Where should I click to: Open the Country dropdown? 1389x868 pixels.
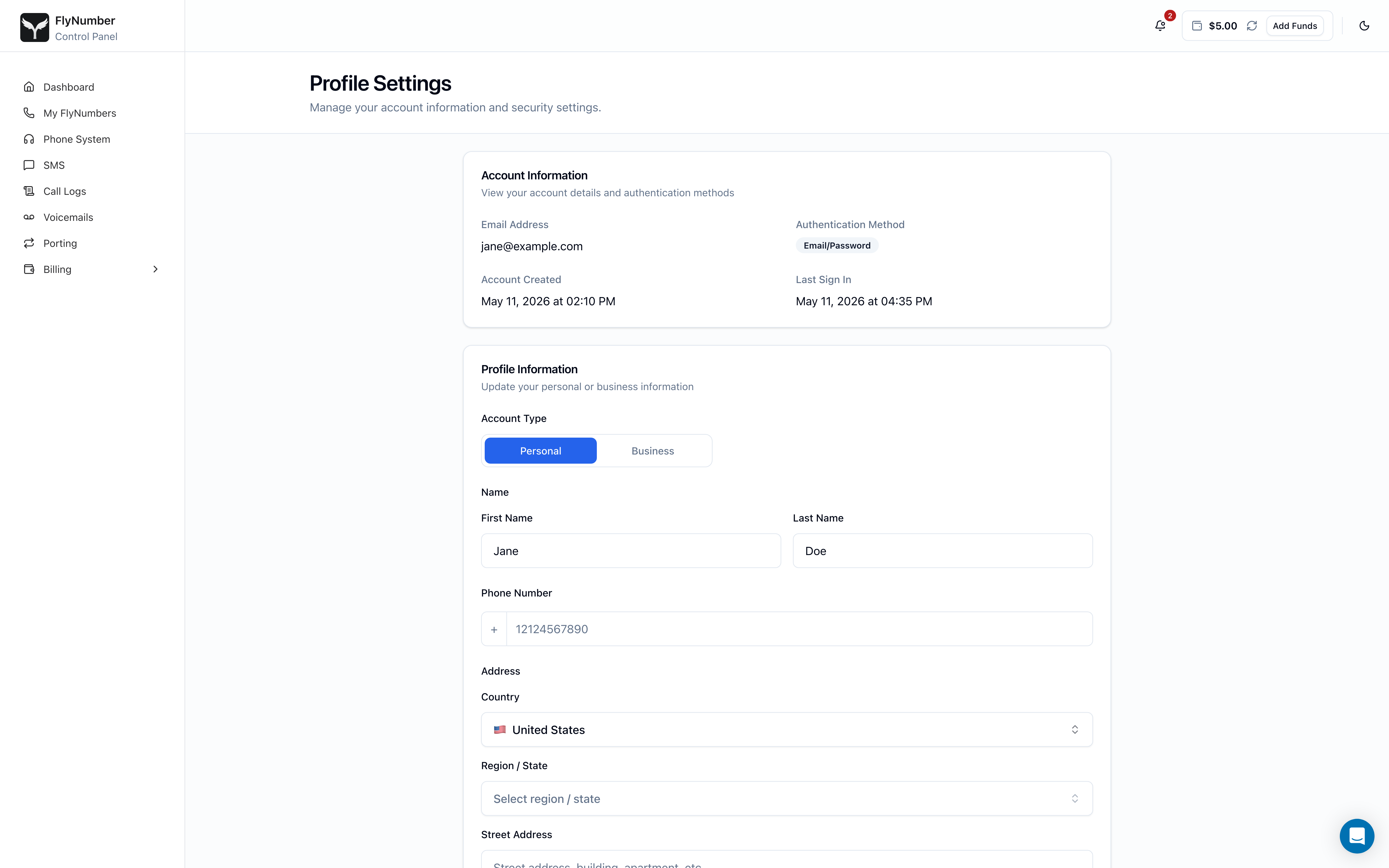click(786, 730)
